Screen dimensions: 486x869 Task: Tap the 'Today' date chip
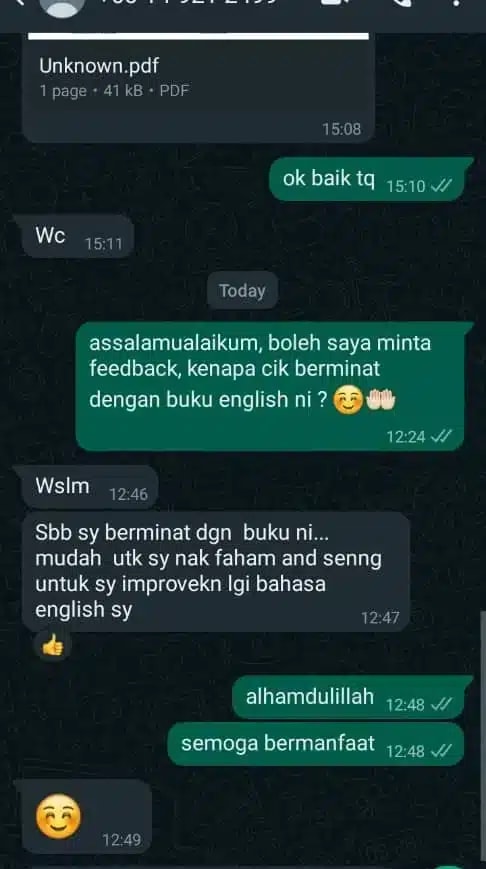242,290
